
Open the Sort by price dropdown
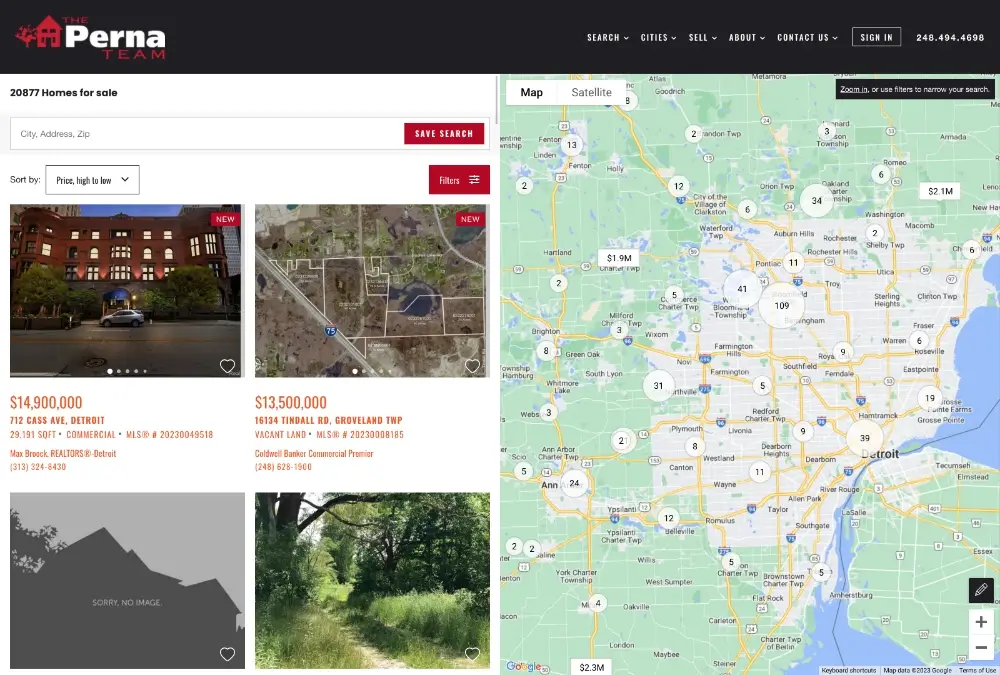[92, 180]
